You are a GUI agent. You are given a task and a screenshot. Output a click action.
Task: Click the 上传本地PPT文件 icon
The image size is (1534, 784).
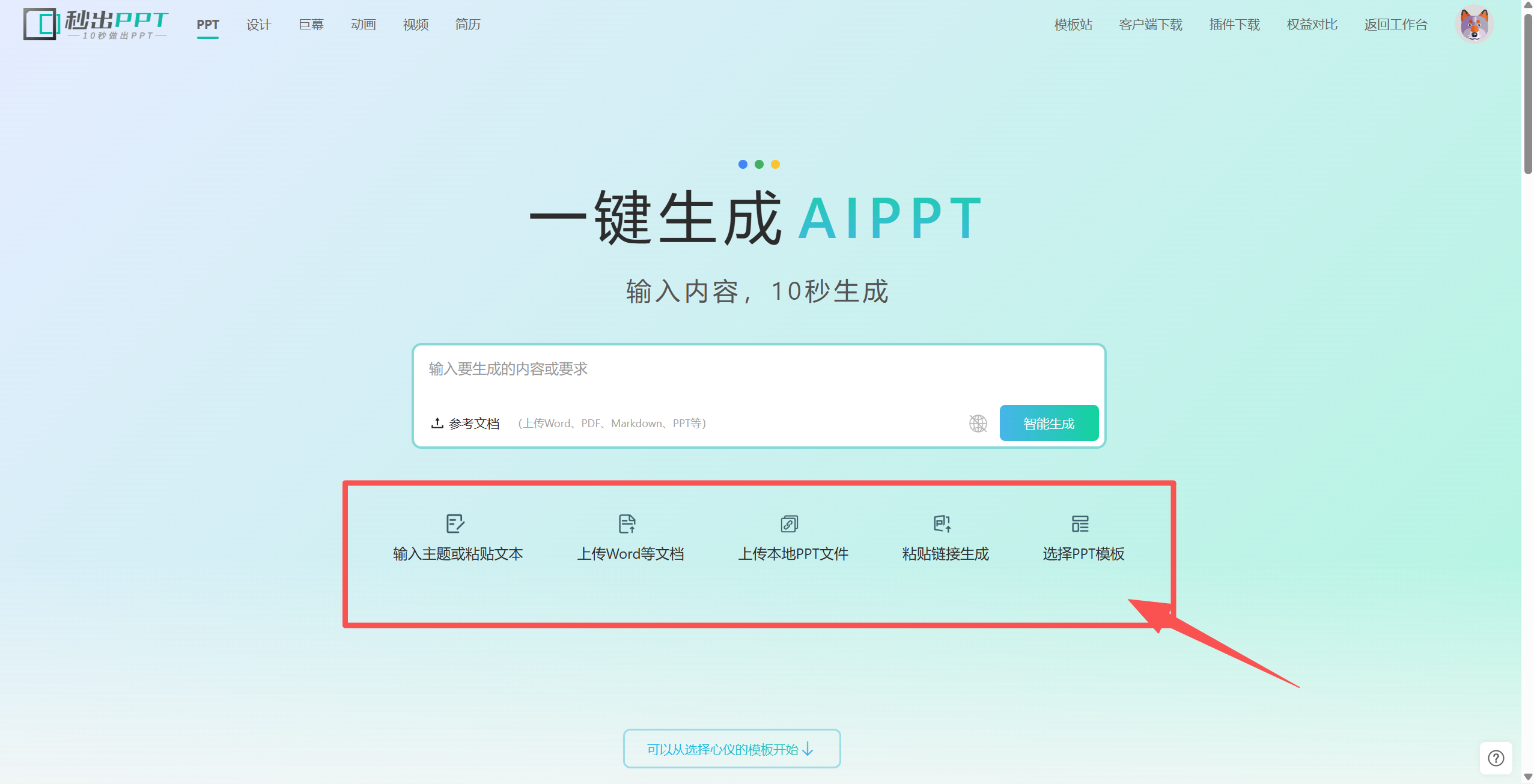[x=789, y=523]
